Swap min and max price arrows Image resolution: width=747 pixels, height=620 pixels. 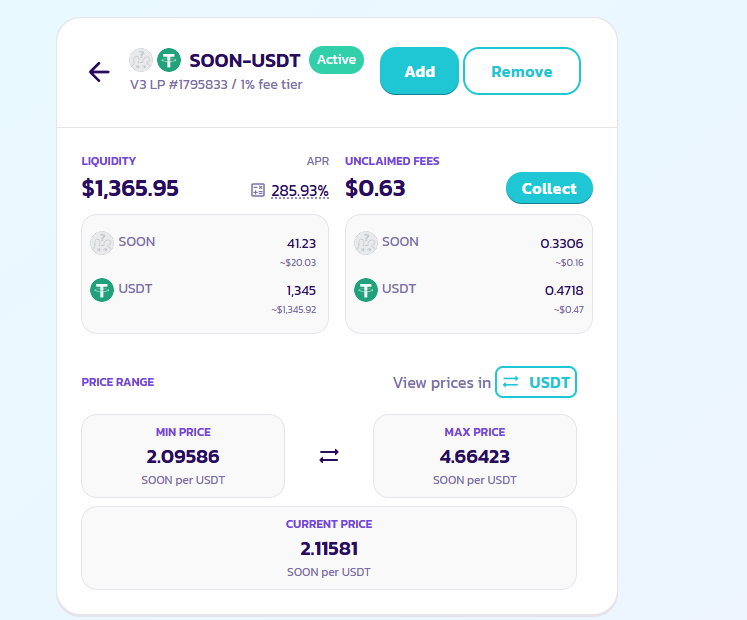(x=329, y=456)
